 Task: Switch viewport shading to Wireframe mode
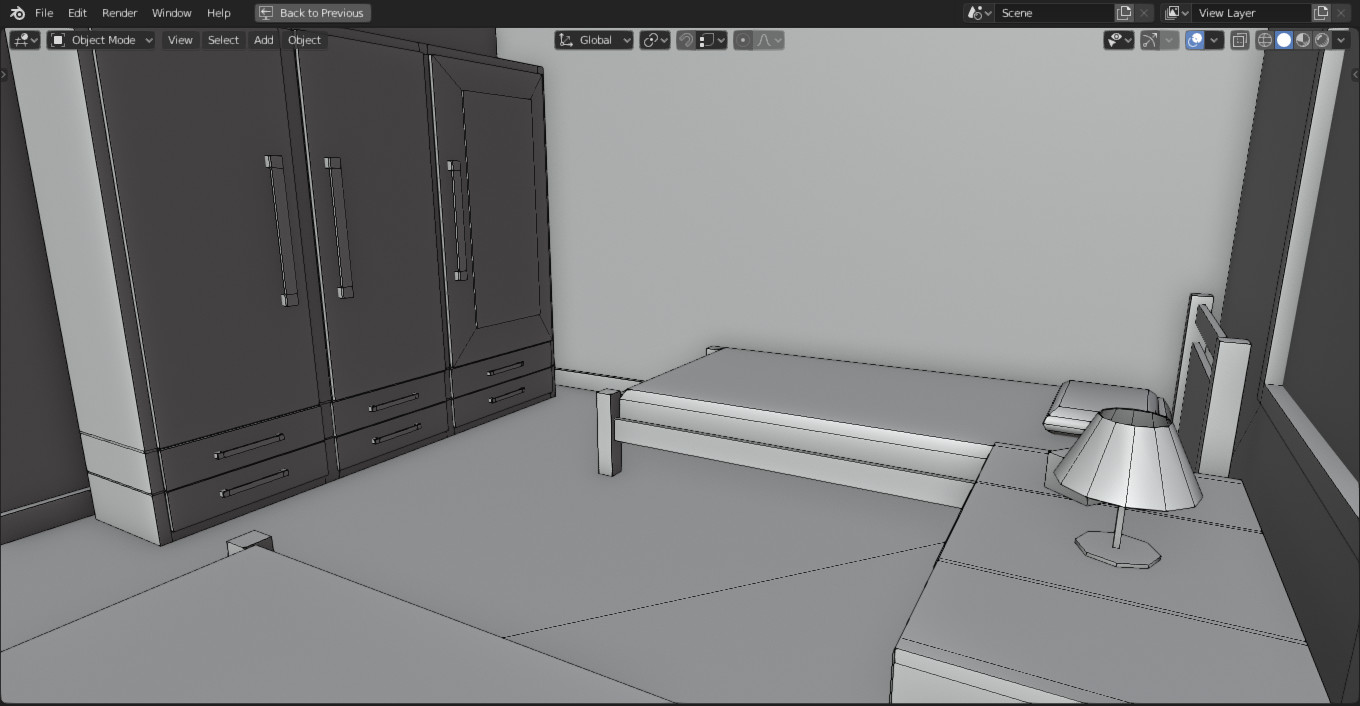click(x=1264, y=40)
